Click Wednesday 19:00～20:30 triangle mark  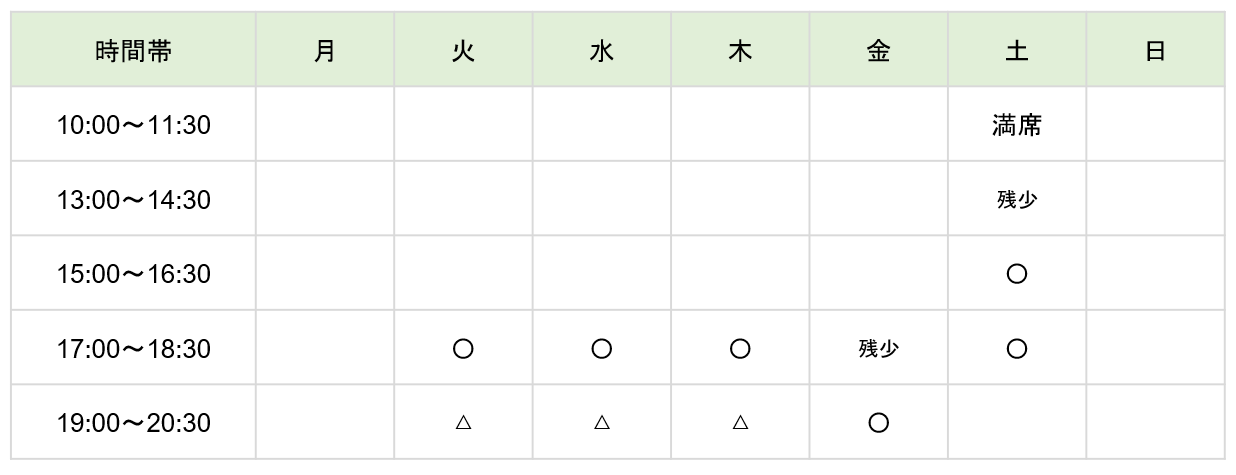pos(601,423)
